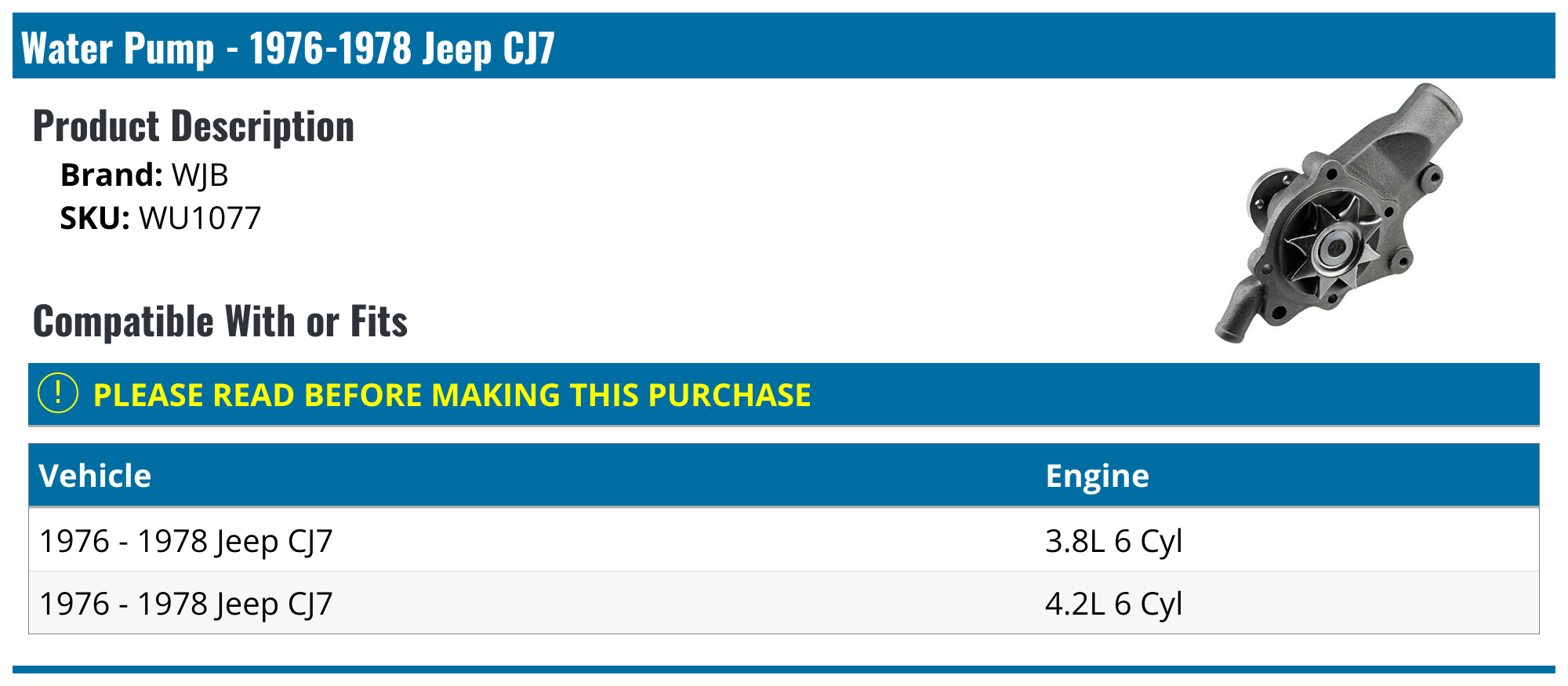This screenshot has width=1568, height=686.
Task: Click the words Water Pump in the title banner
Action: [x=118, y=48]
